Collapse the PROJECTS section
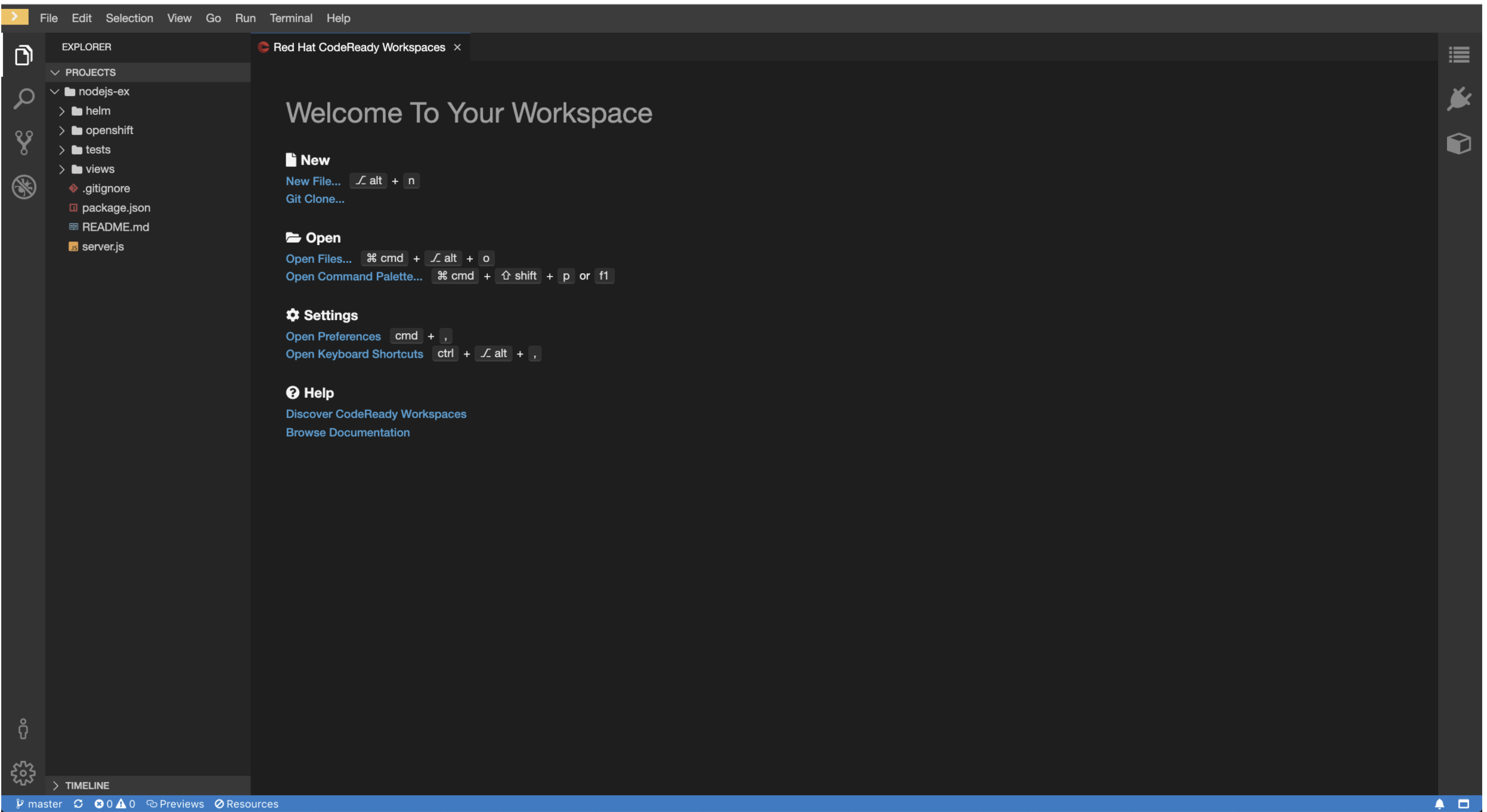The image size is (1487, 812). coord(55,72)
